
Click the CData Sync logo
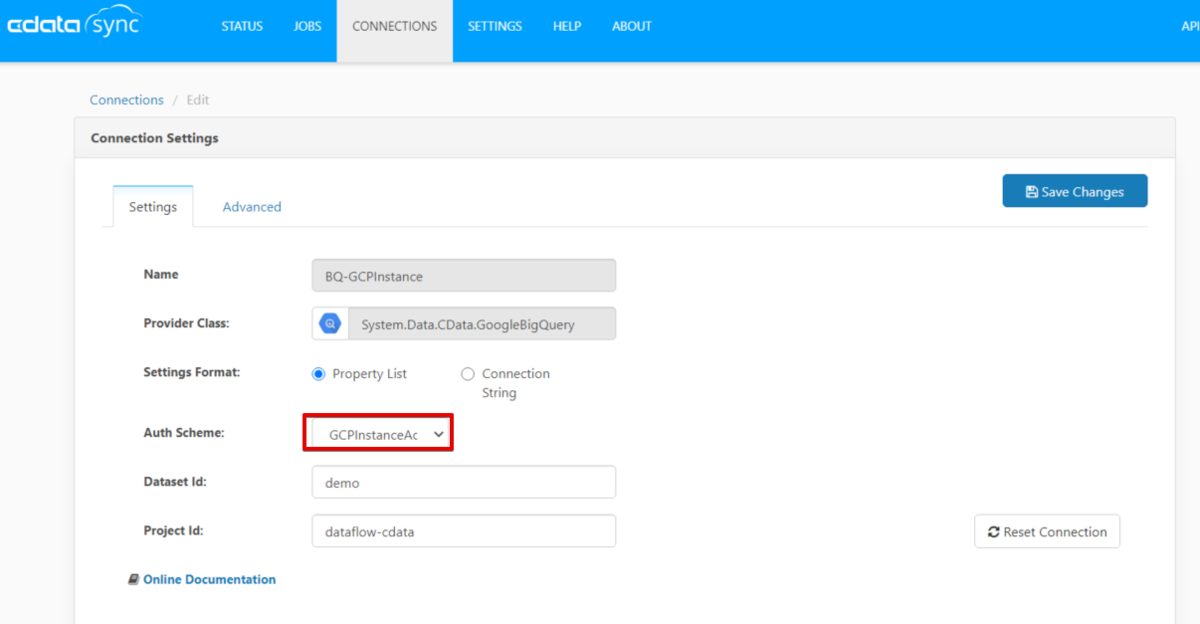click(73, 24)
